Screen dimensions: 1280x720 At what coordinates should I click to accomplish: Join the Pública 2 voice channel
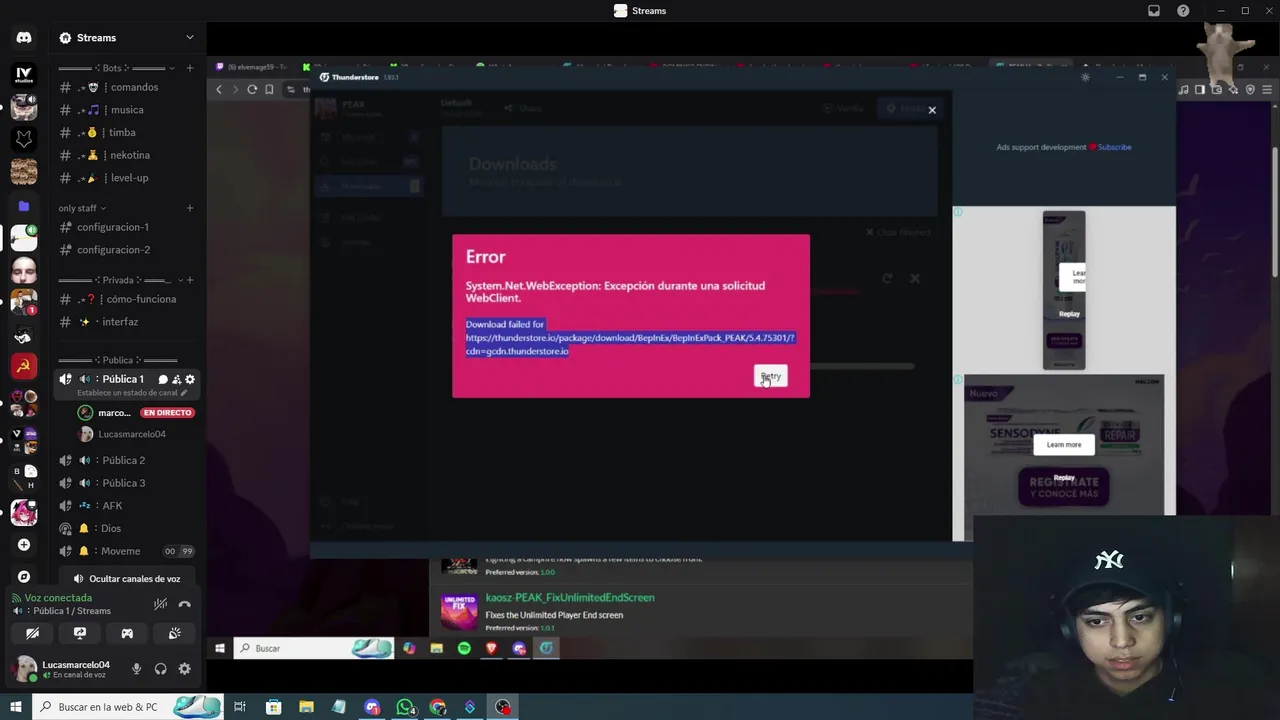click(126, 460)
